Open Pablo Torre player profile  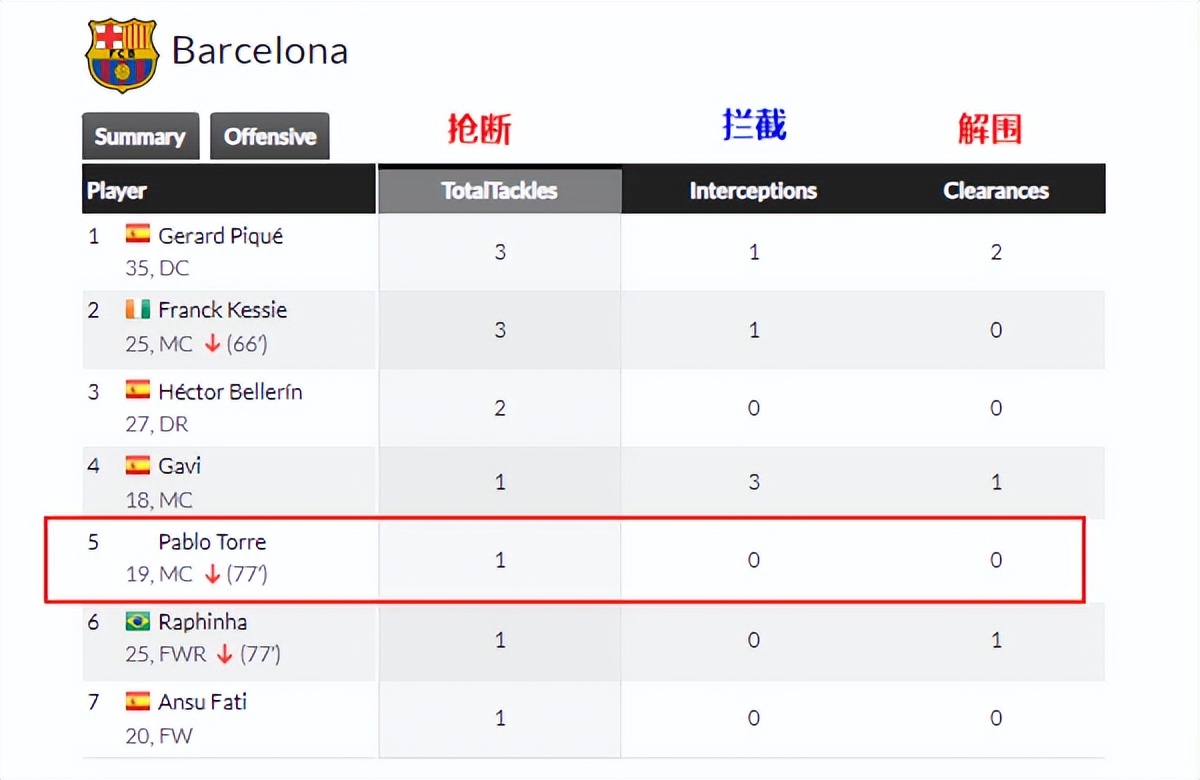pos(212,542)
